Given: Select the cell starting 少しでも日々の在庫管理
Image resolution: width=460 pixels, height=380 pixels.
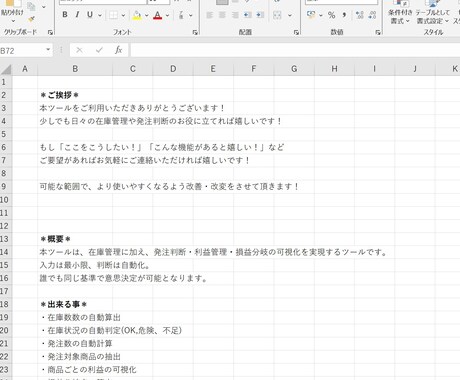Looking at the screenshot, I should pyautogui.click(x=75, y=121).
